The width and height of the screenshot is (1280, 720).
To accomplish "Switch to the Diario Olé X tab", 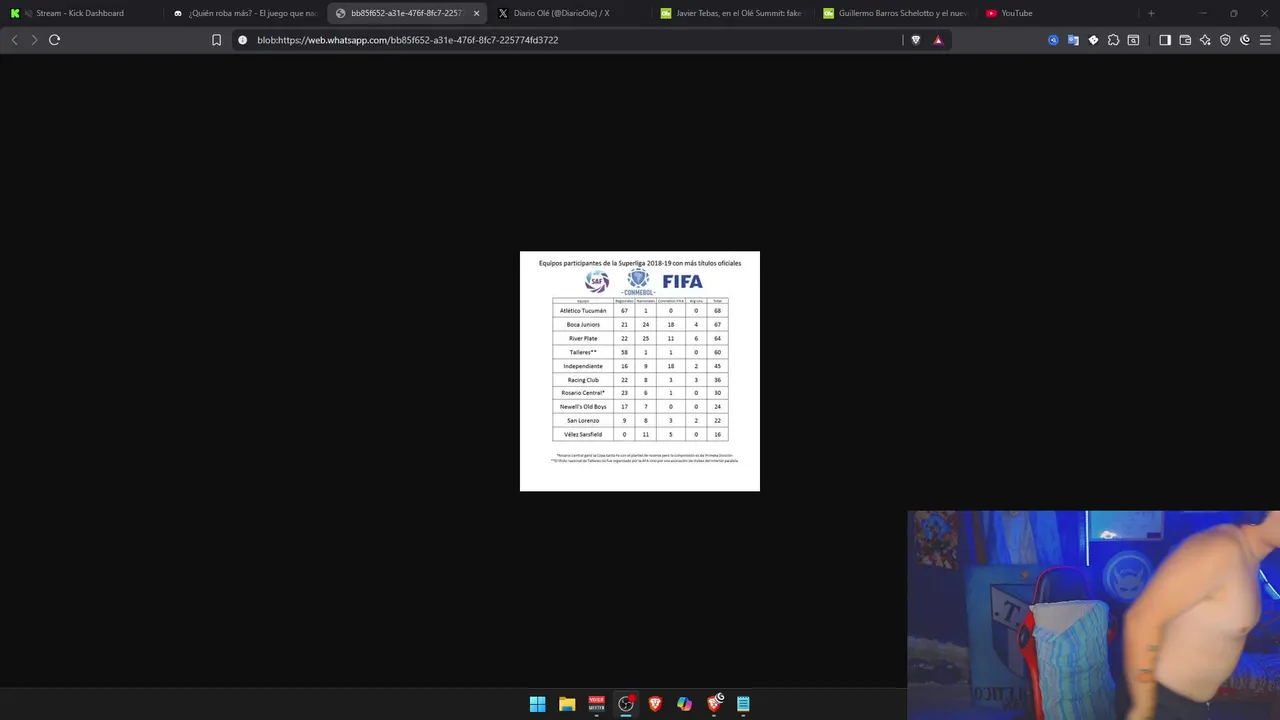I will point(570,13).
